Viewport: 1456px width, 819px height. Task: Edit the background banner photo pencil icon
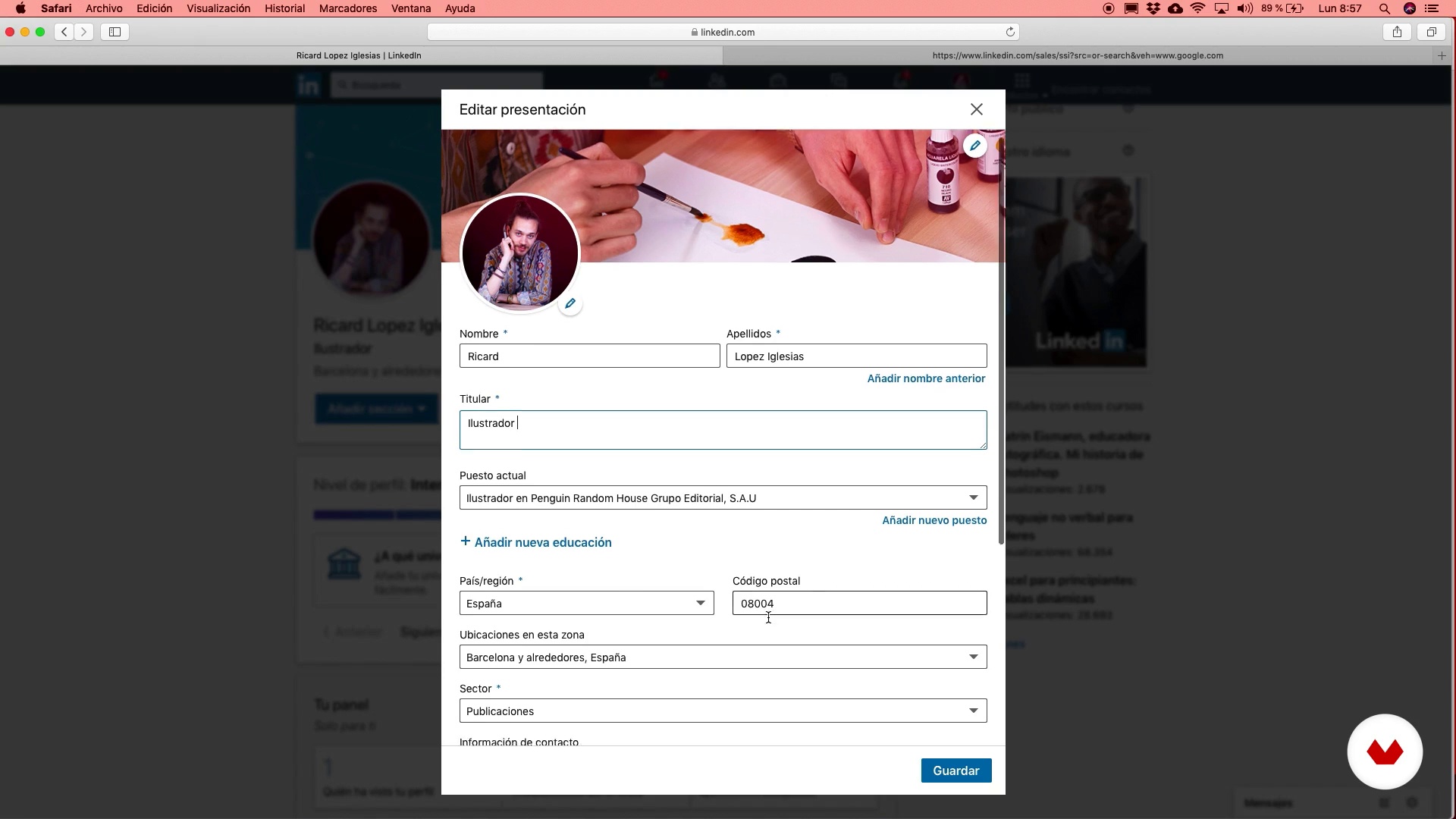(975, 146)
